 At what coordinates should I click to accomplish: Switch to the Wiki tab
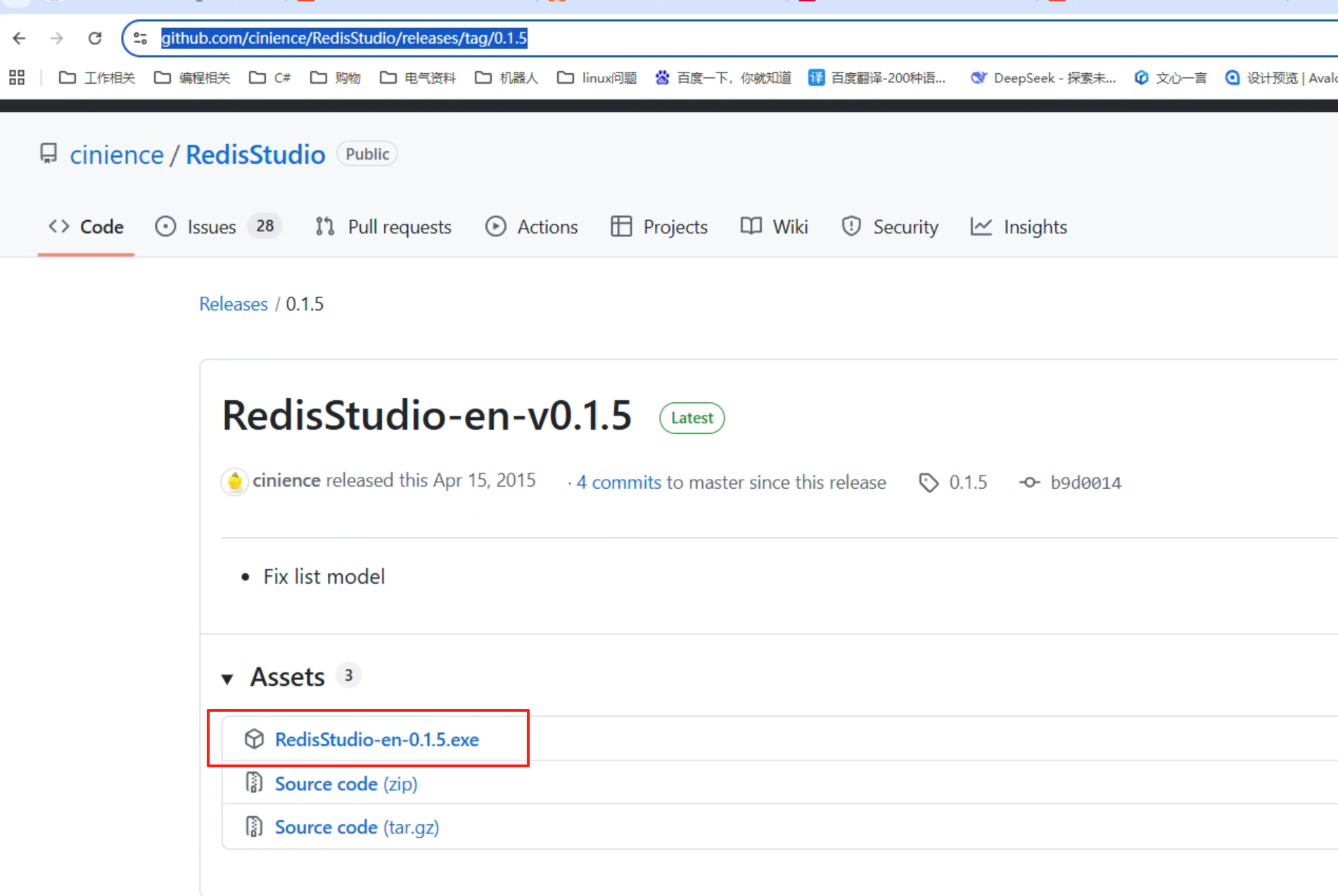774,226
